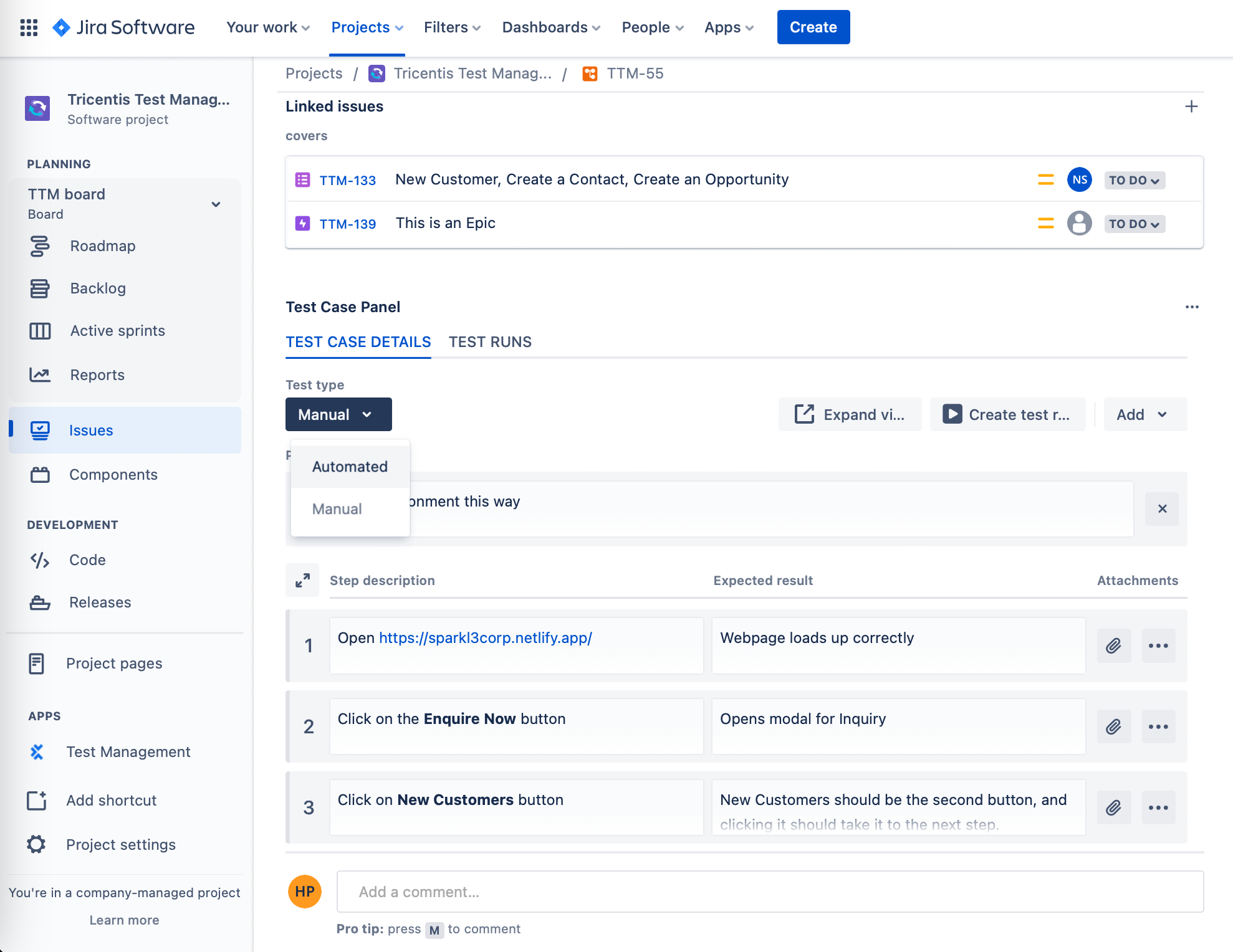This screenshot has height=952, width=1233.
Task: Click the Expand view button
Action: click(x=850, y=414)
